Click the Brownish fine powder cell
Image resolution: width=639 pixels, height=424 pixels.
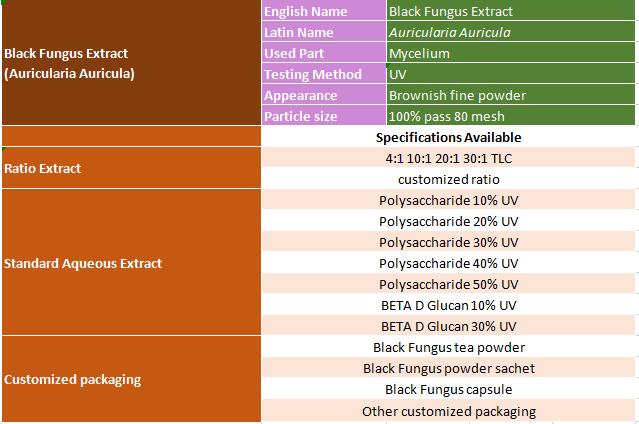(511, 95)
